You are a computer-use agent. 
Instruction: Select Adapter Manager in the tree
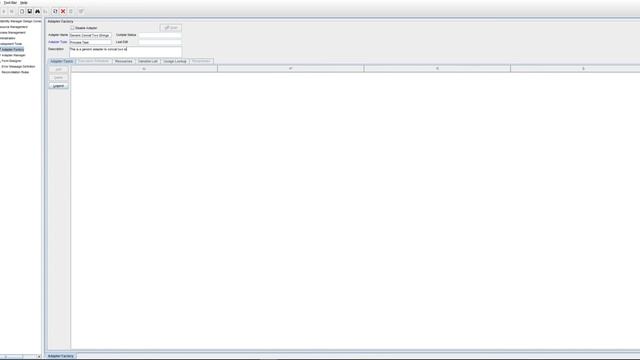coord(13,55)
